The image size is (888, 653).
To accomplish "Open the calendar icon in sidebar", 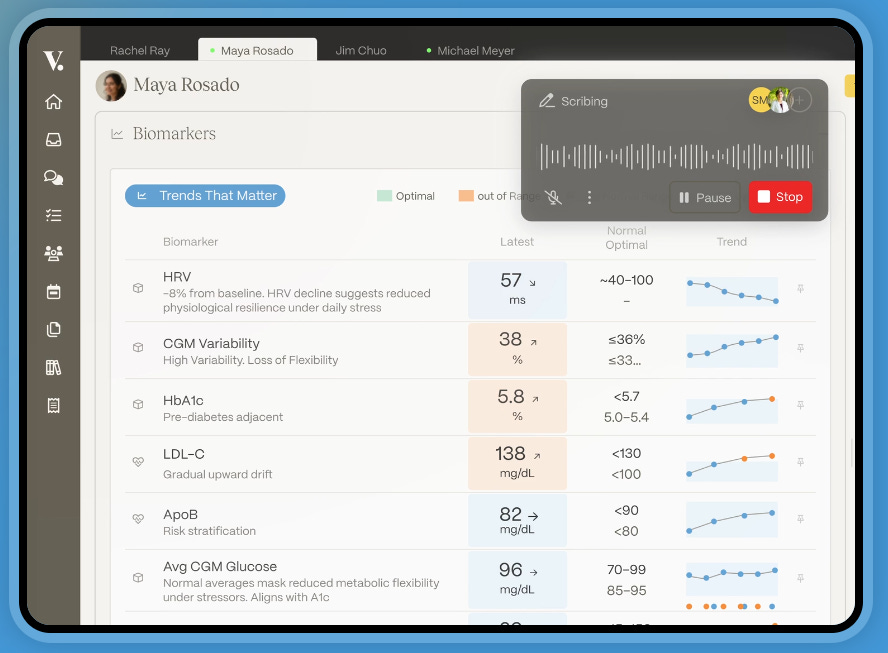I will click(53, 291).
